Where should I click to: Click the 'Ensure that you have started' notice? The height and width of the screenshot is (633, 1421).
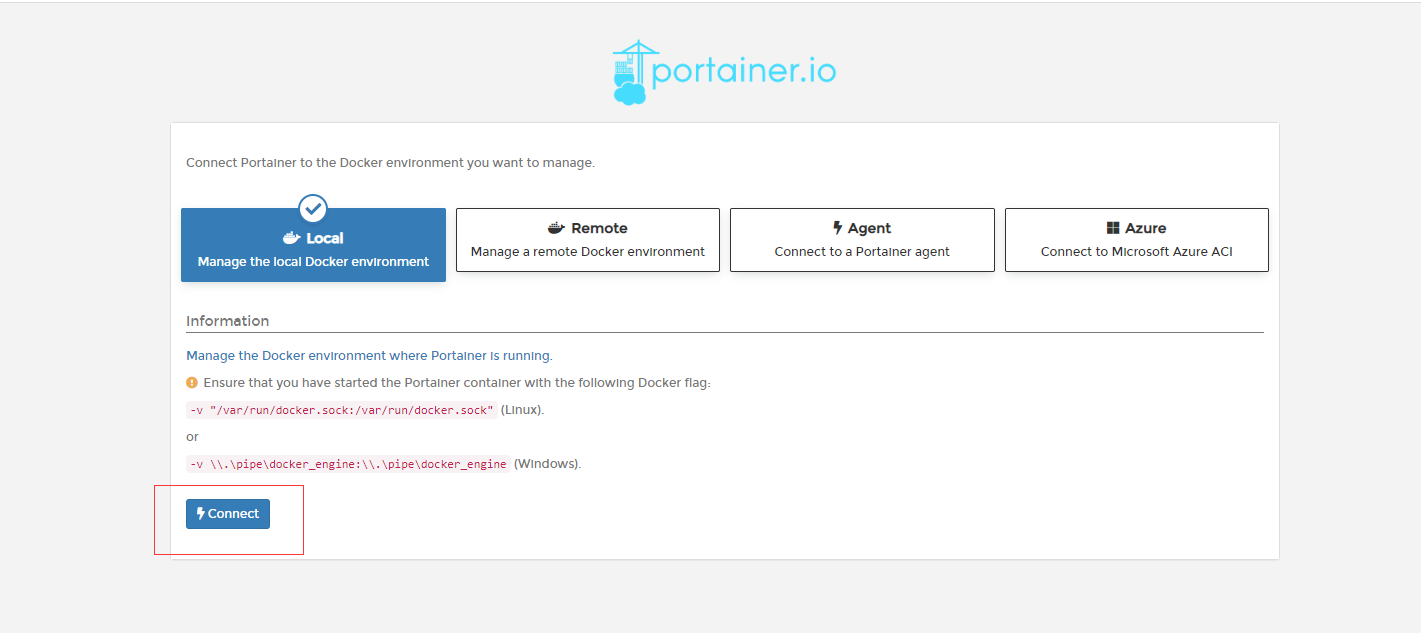[457, 383]
